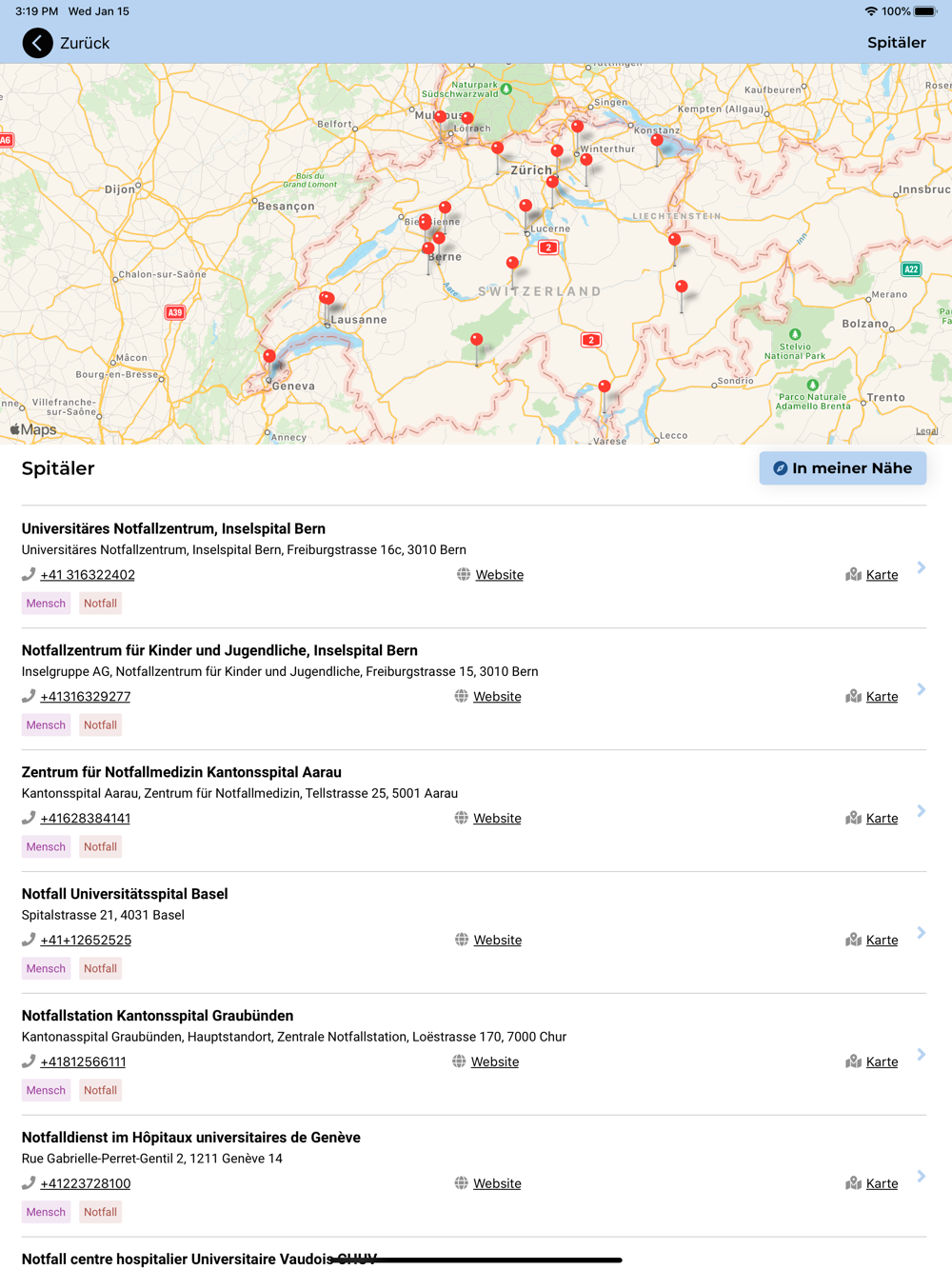952x1270 pixels.
Task: Open Website for Hôpitaux universitaires de Genève
Action: click(x=497, y=1184)
